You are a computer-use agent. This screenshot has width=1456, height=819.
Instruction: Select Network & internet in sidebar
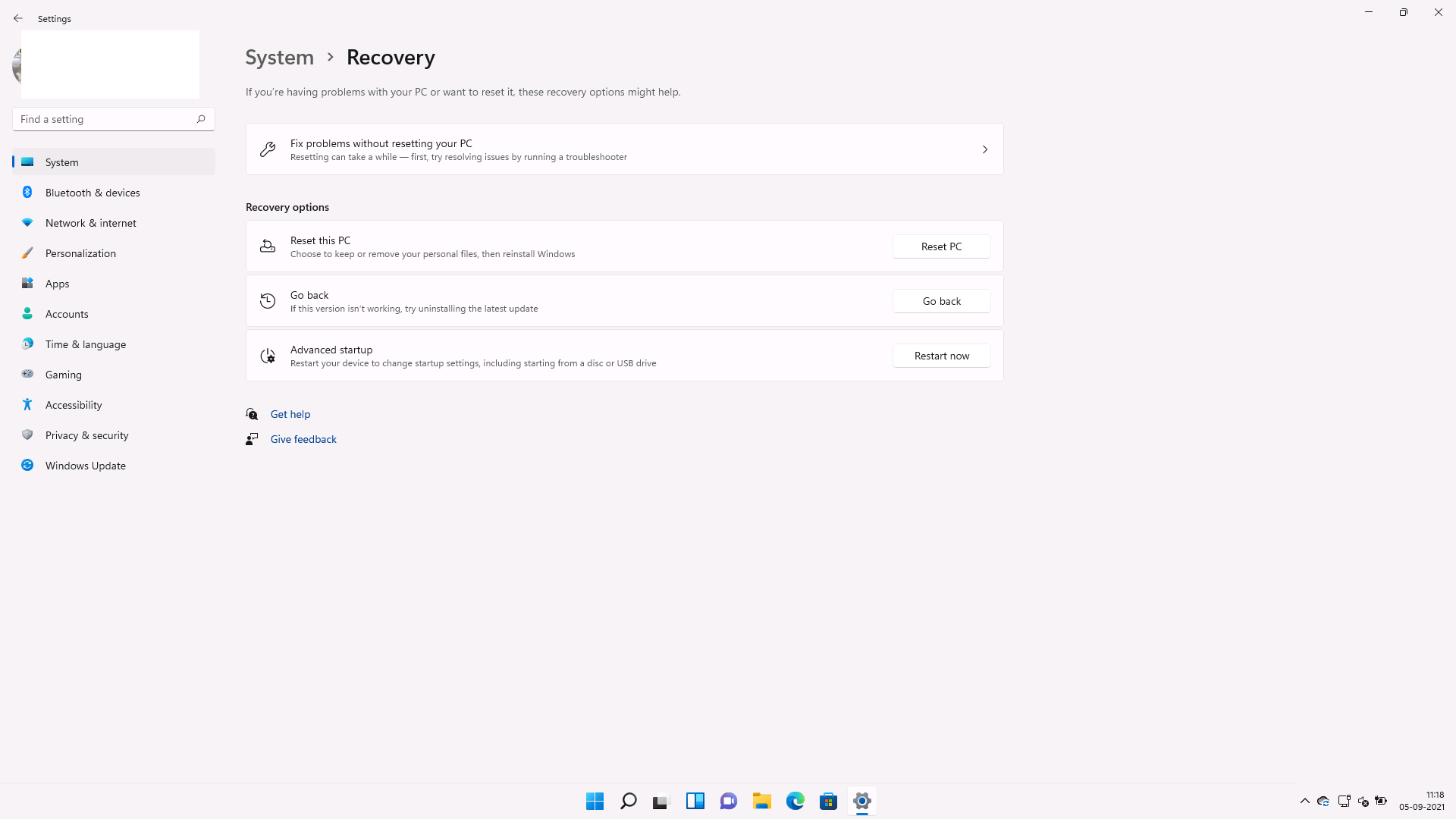tap(91, 223)
